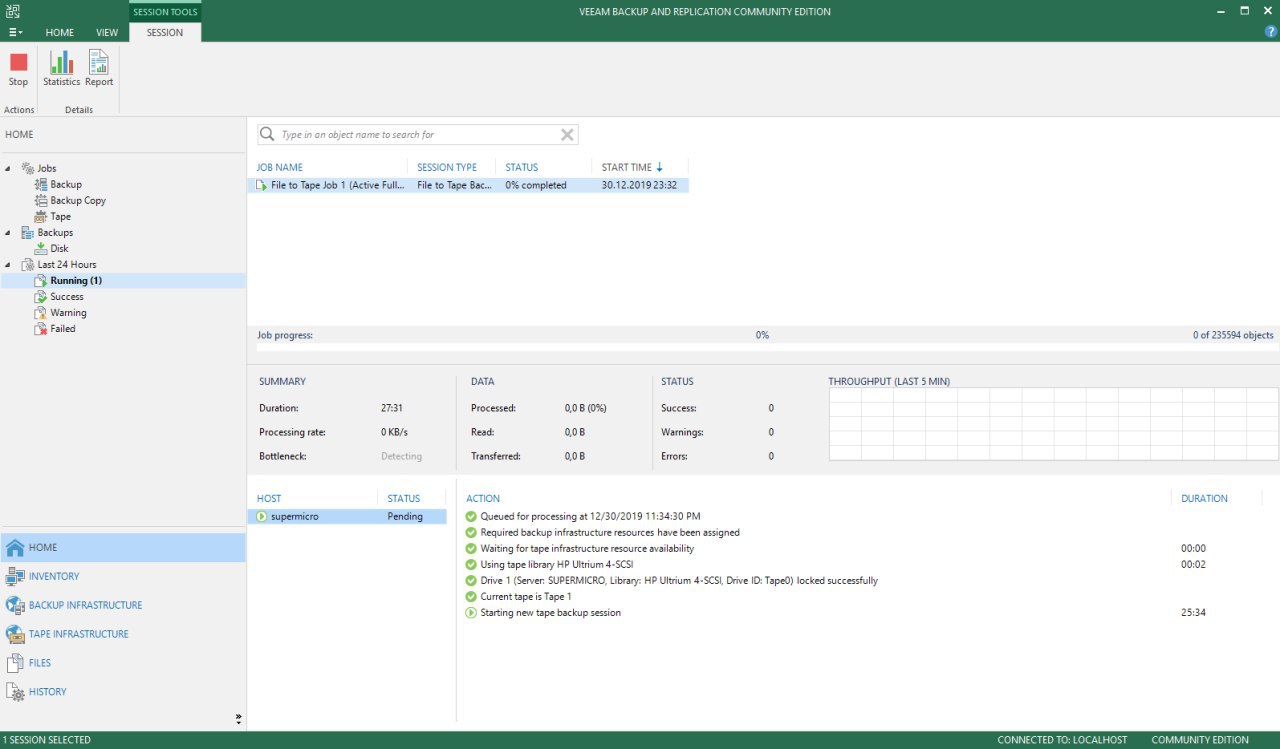The width and height of the screenshot is (1280, 749).
Task: Select File to Tape Job 1 row
Action: coord(468,185)
